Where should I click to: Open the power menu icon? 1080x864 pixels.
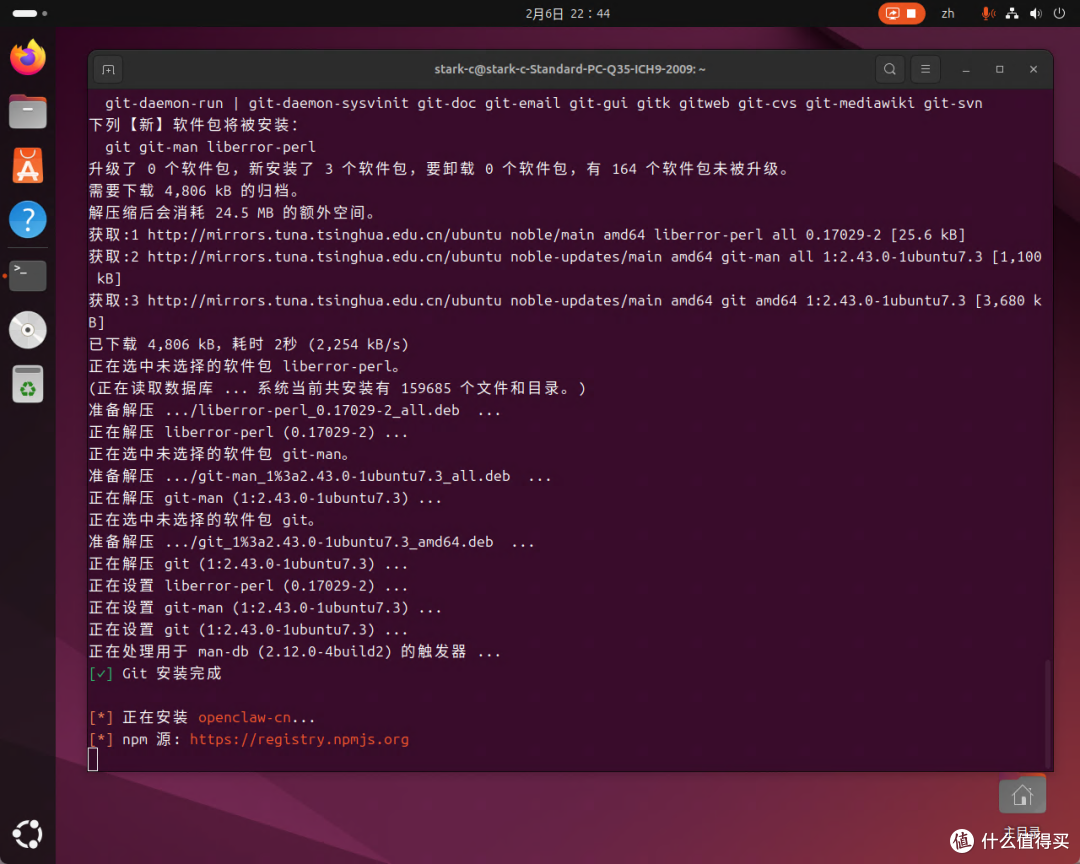(1059, 13)
